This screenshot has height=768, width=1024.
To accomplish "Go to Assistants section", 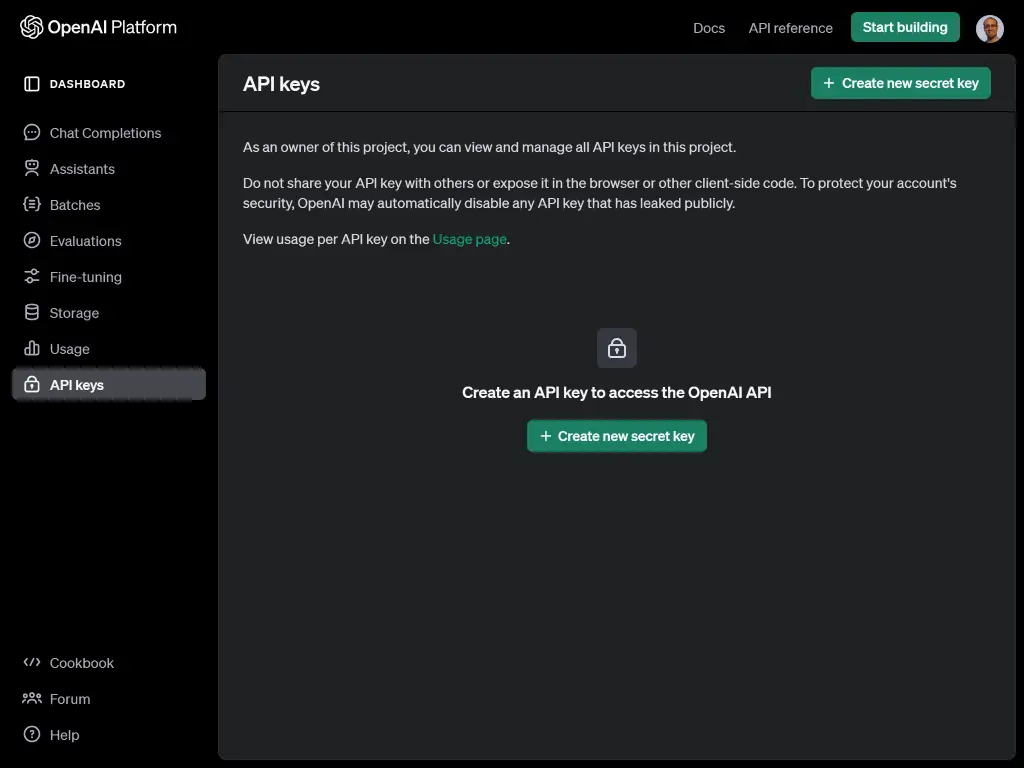I will [108, 168].
